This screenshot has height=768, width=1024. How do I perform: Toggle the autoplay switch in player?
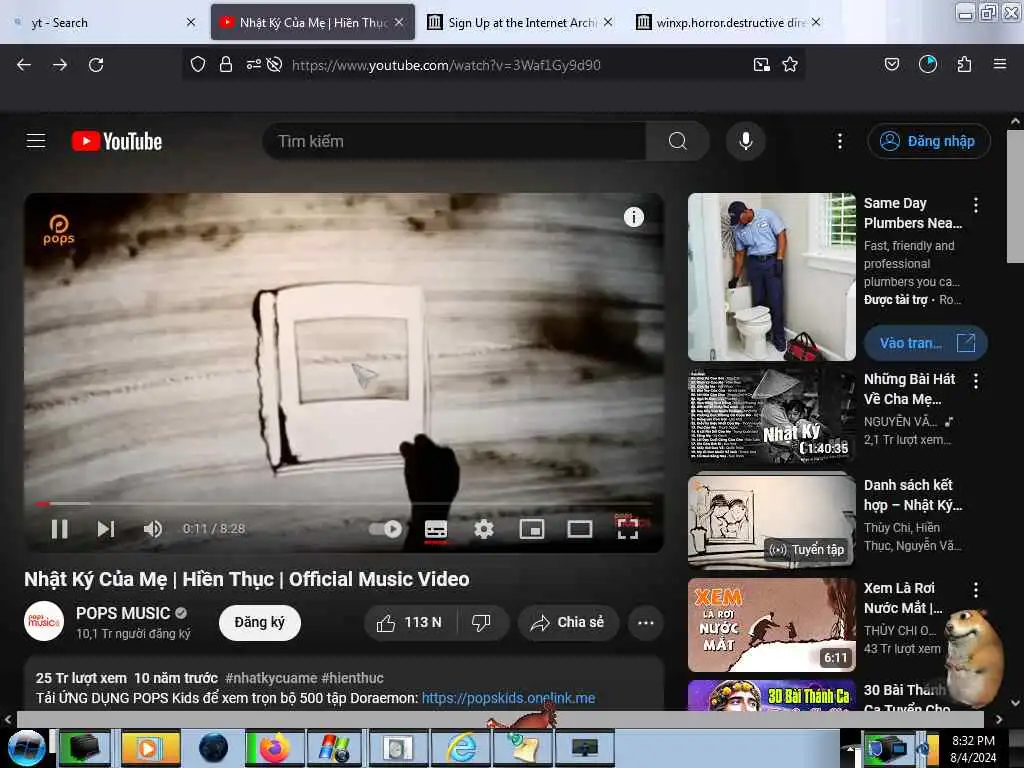[x=385, y=529]
